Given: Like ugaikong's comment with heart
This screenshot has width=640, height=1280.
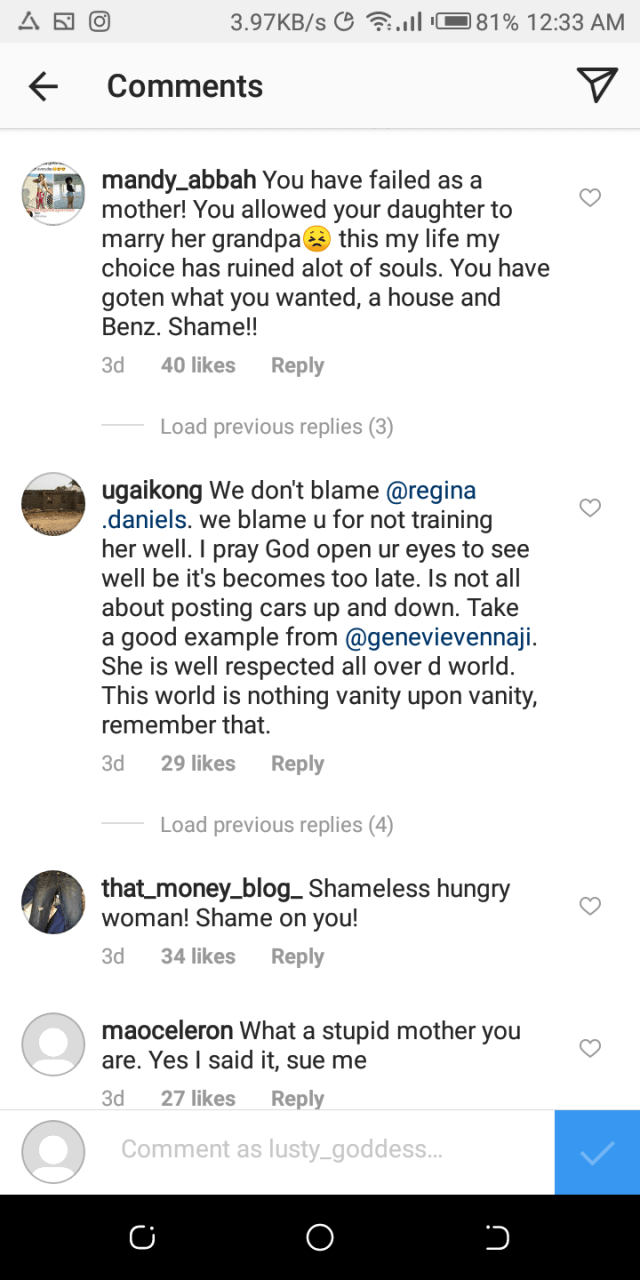Looking at the screenshot, I should click(x=590, y=508).
